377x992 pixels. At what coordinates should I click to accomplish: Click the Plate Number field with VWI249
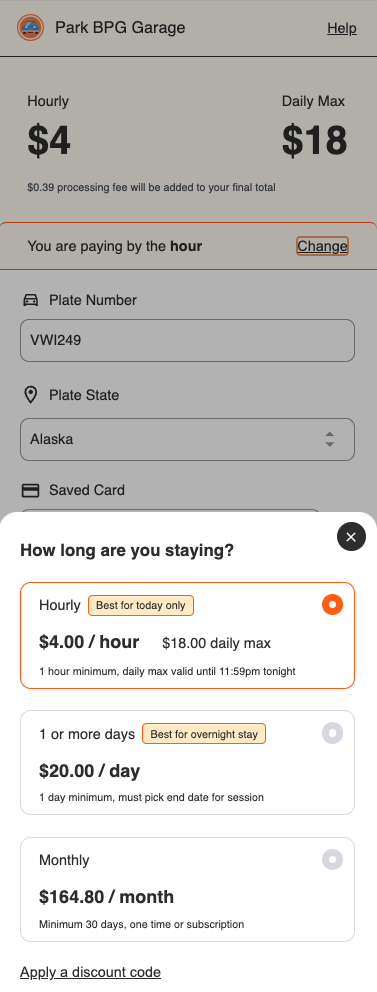(187, 340)
